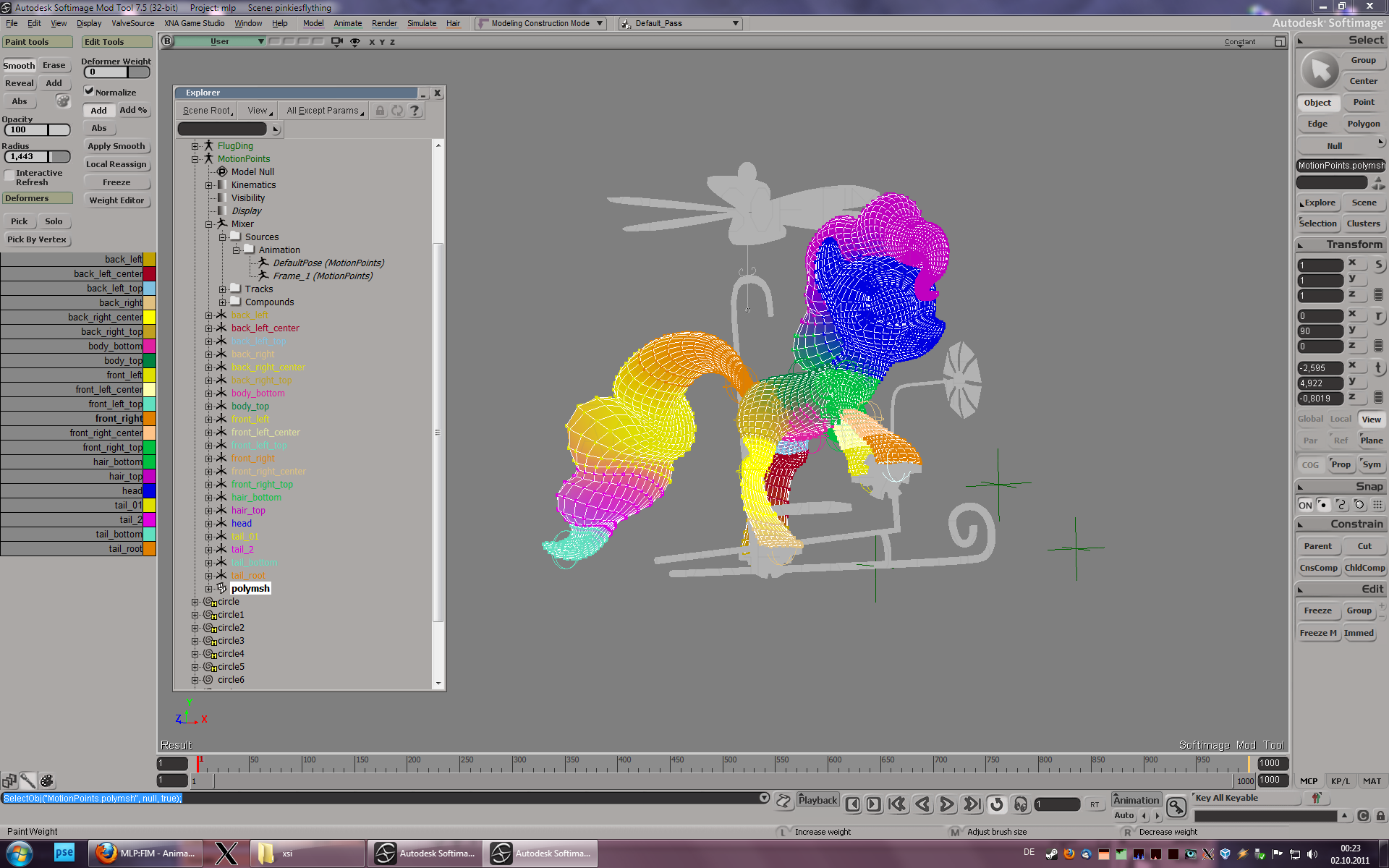
Task: Click the viewport camera icon
Action: 336,42
